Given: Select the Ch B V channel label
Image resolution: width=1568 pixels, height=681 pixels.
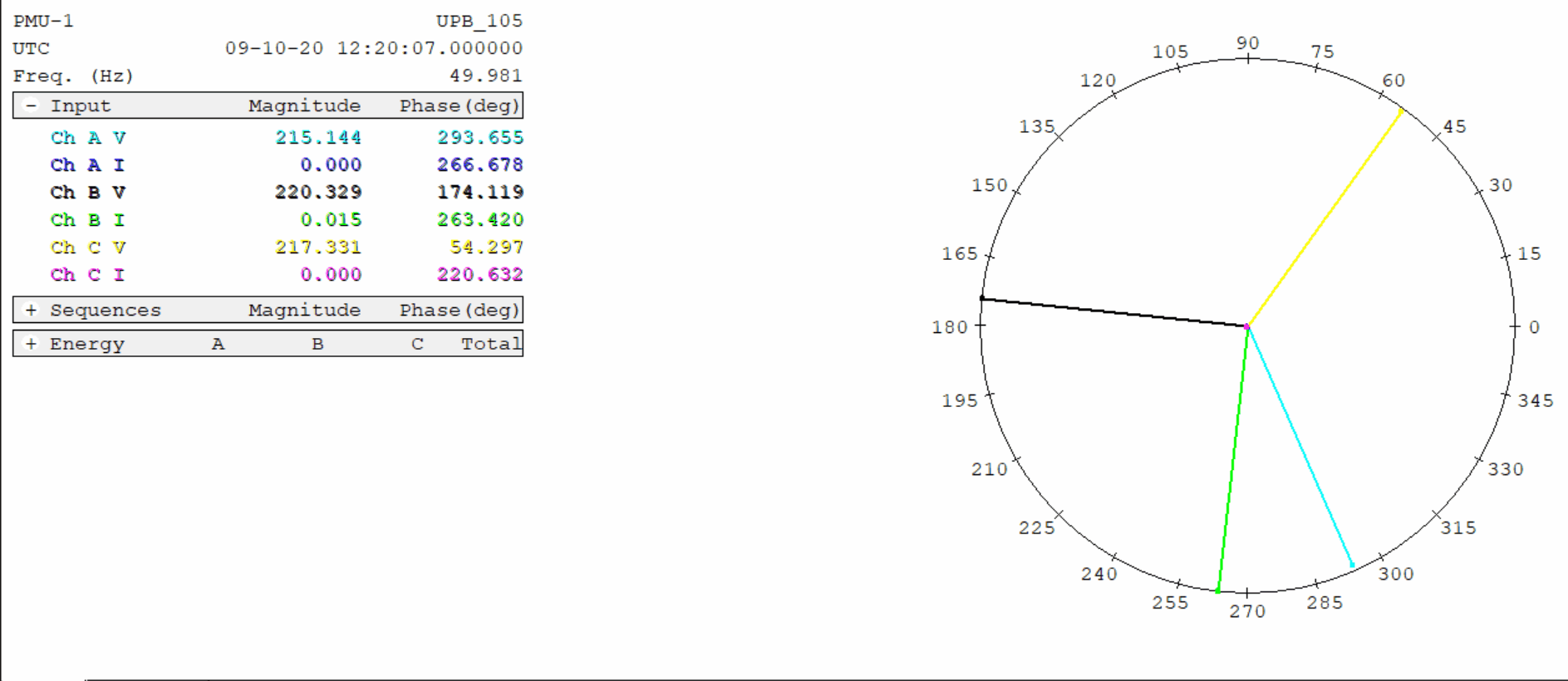Looking at the screenshot, I should point(88,193).
